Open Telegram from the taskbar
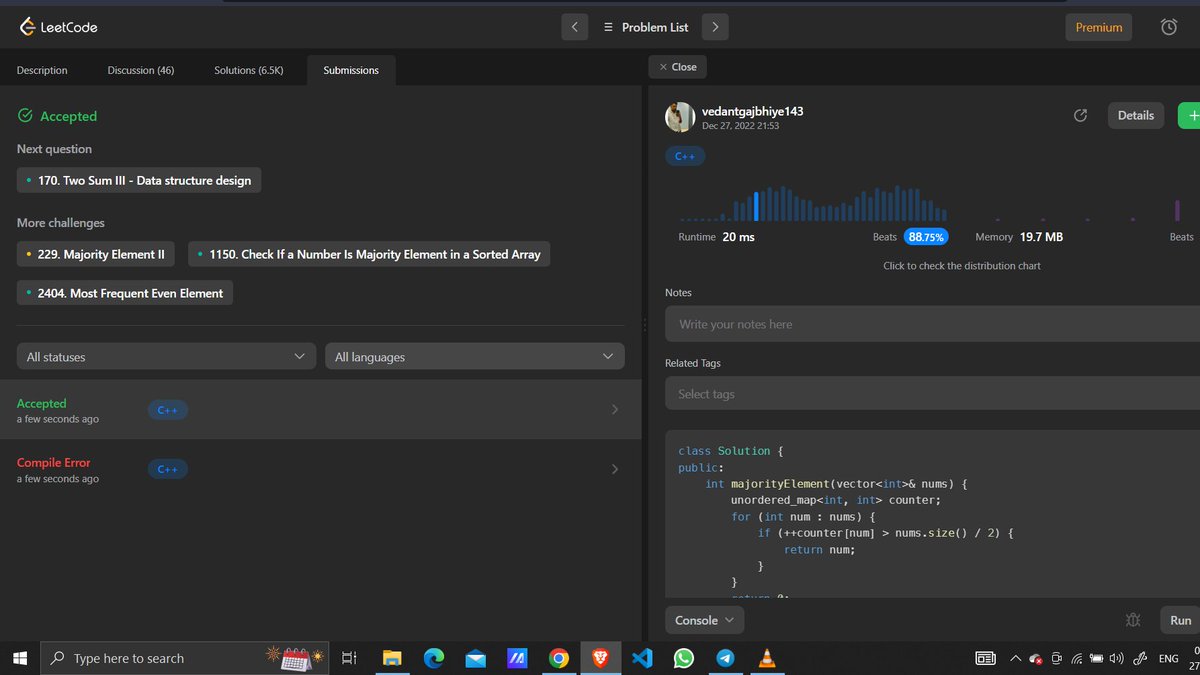Image resolution: width=1200 pixels, height=675 pixels. pos(726,658)
